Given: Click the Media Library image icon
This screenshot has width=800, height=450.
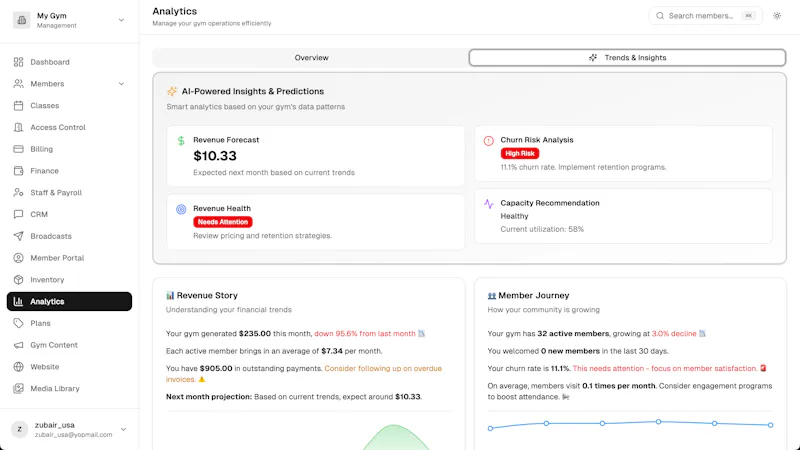Looking at the screenshot, I should coord(18,388).
